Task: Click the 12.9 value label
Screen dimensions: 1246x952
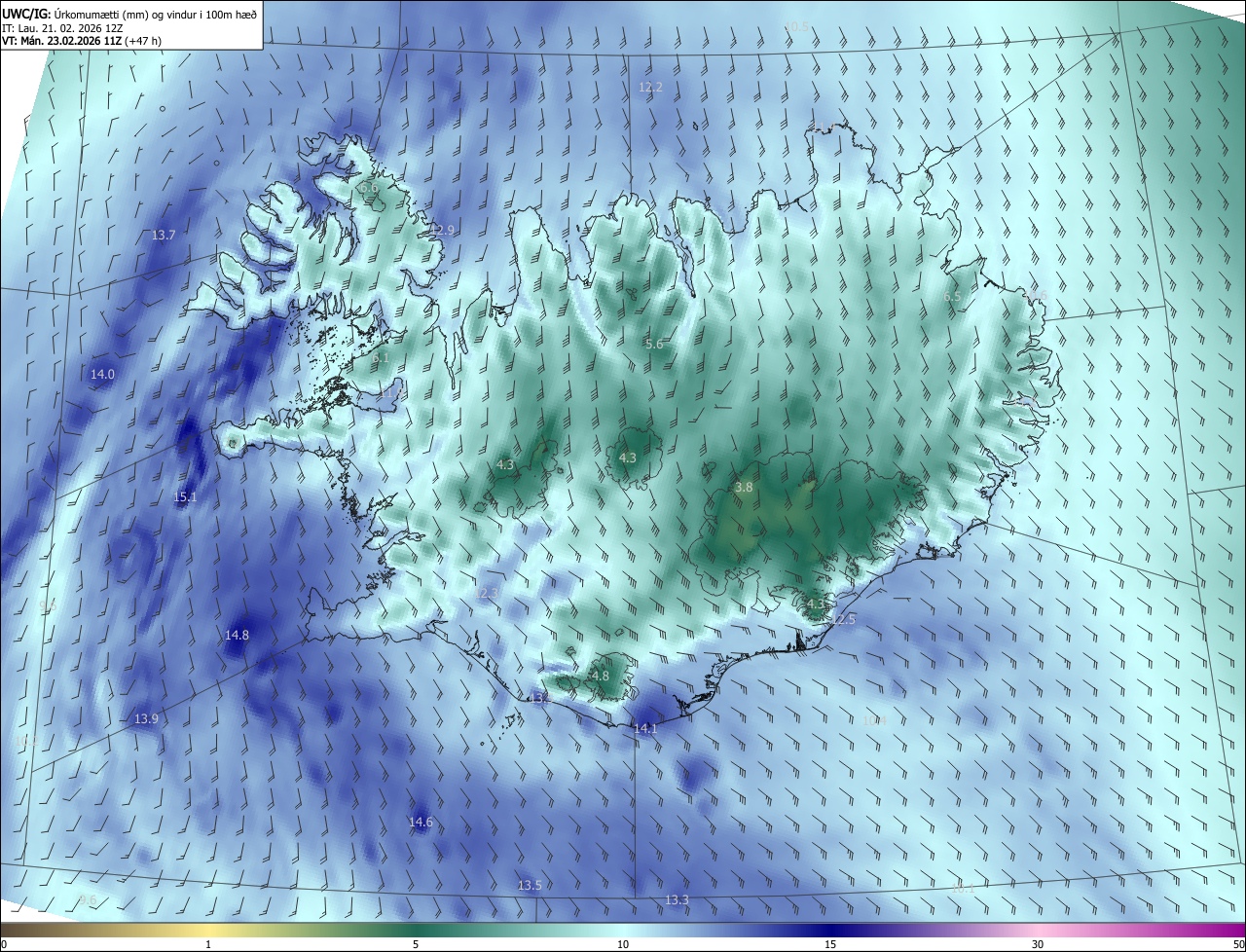Action: click(444, 230)
